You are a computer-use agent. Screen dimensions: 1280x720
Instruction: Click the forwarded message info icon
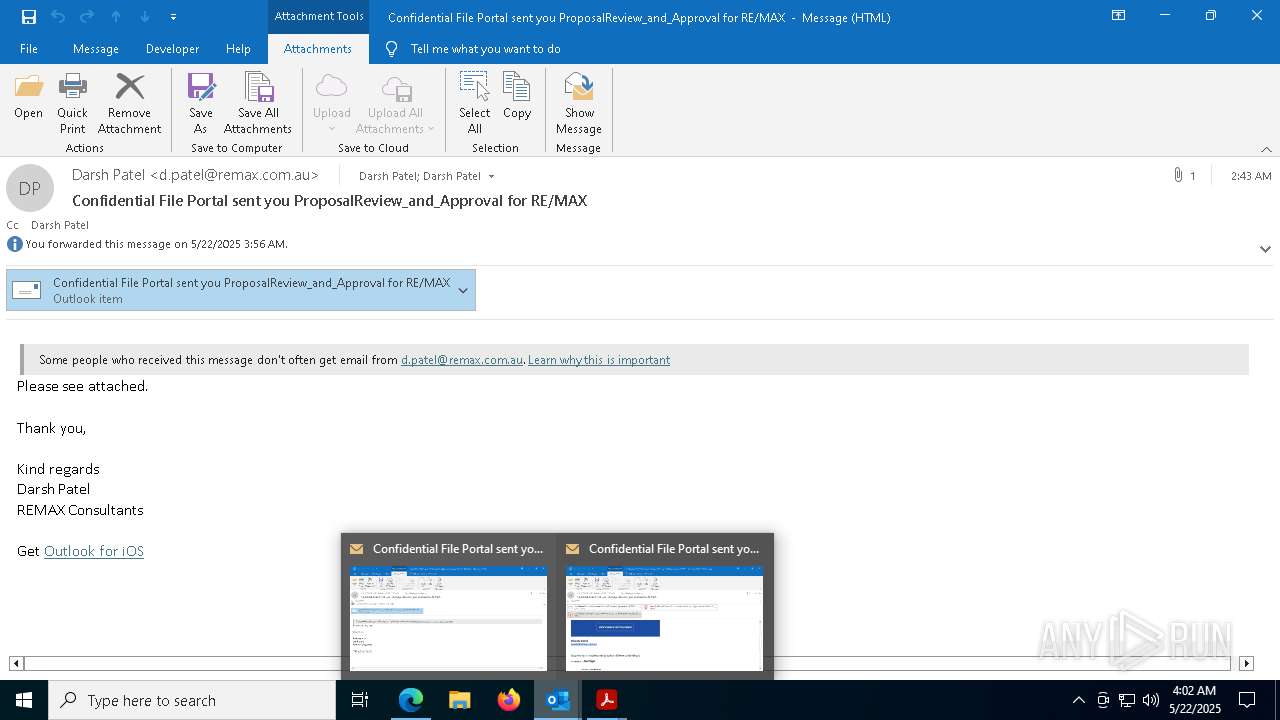[x=14, y=244]
